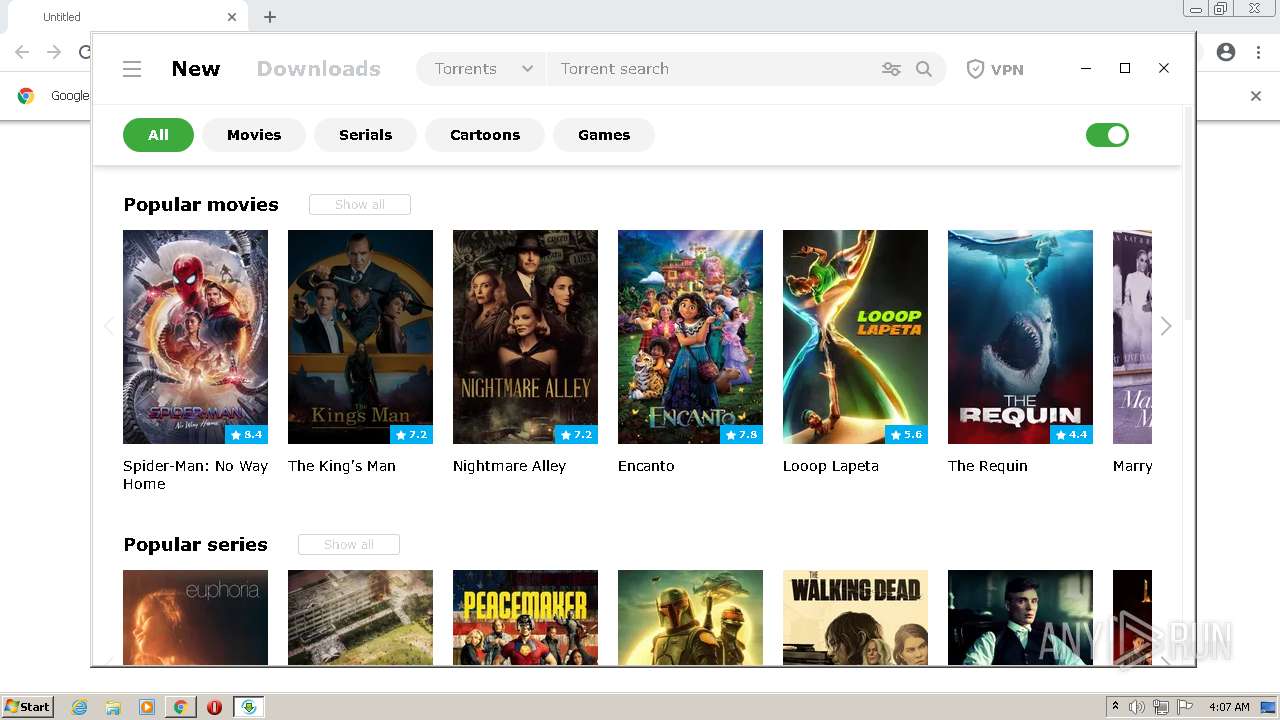
Task: Open a new Chrome tab
Action: tap(270, 17)
